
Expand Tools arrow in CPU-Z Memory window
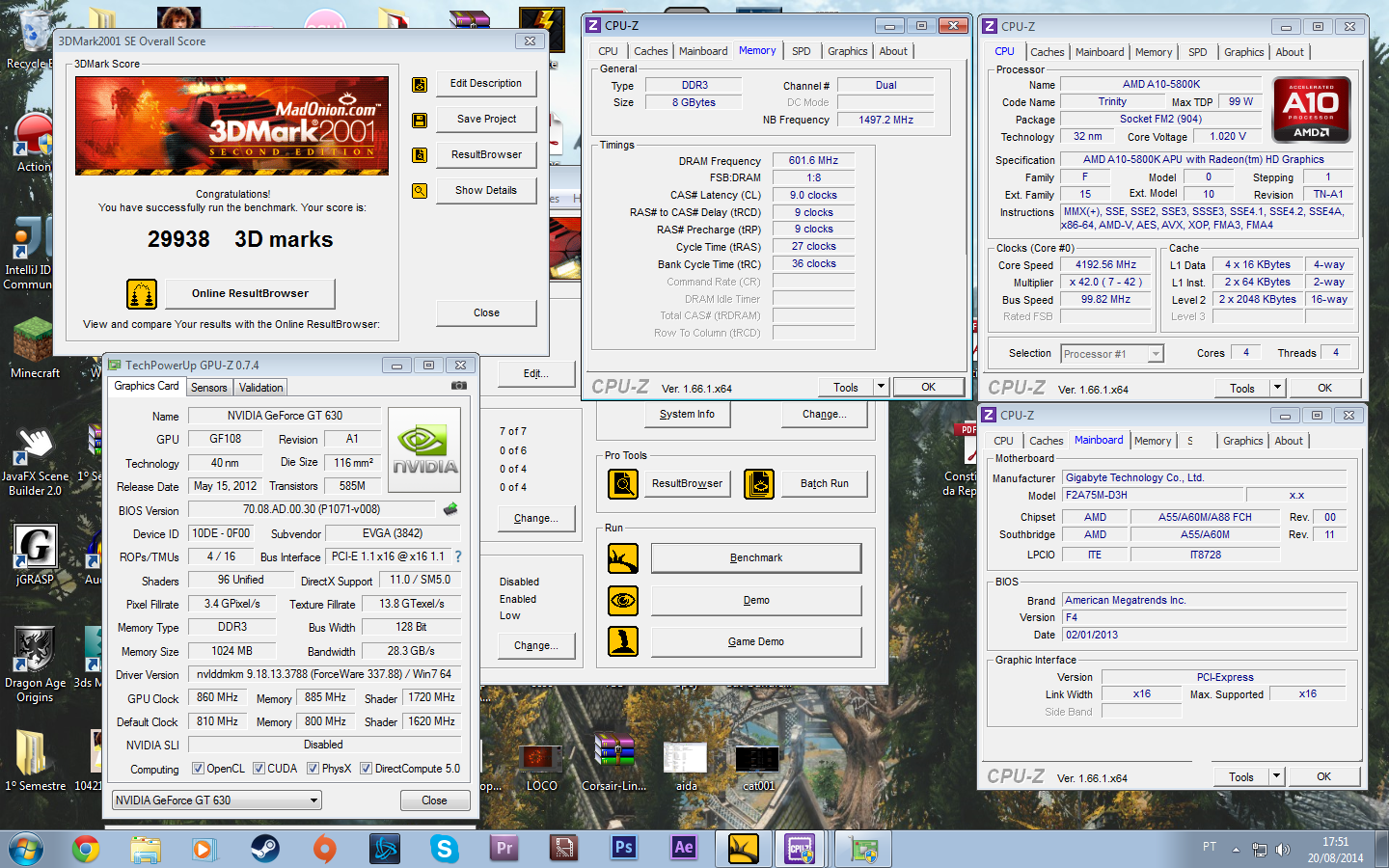click(x=880, y=387)
